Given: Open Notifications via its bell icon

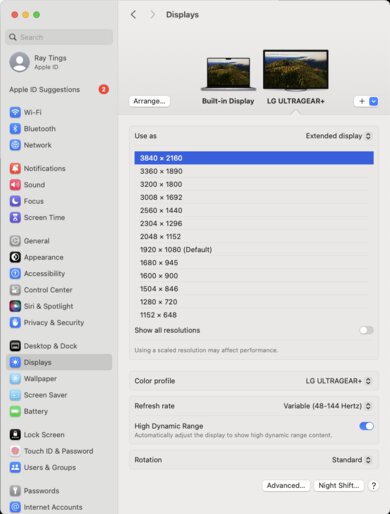Looking at the screenshot, I should [15, 168].
